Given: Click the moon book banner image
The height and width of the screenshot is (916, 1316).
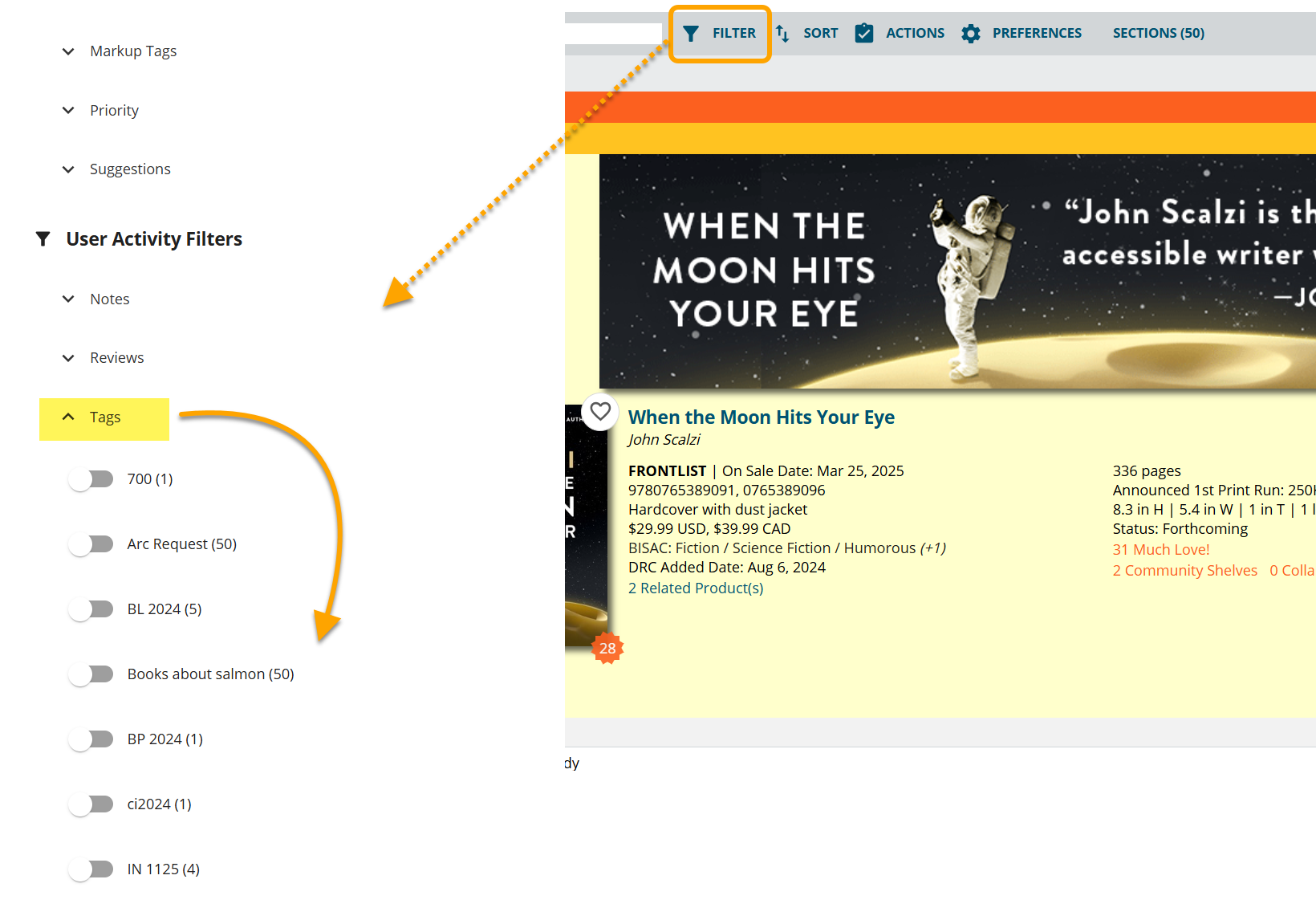Looking at the screenshot, I should pyautogui.click(x=957, y=271).
